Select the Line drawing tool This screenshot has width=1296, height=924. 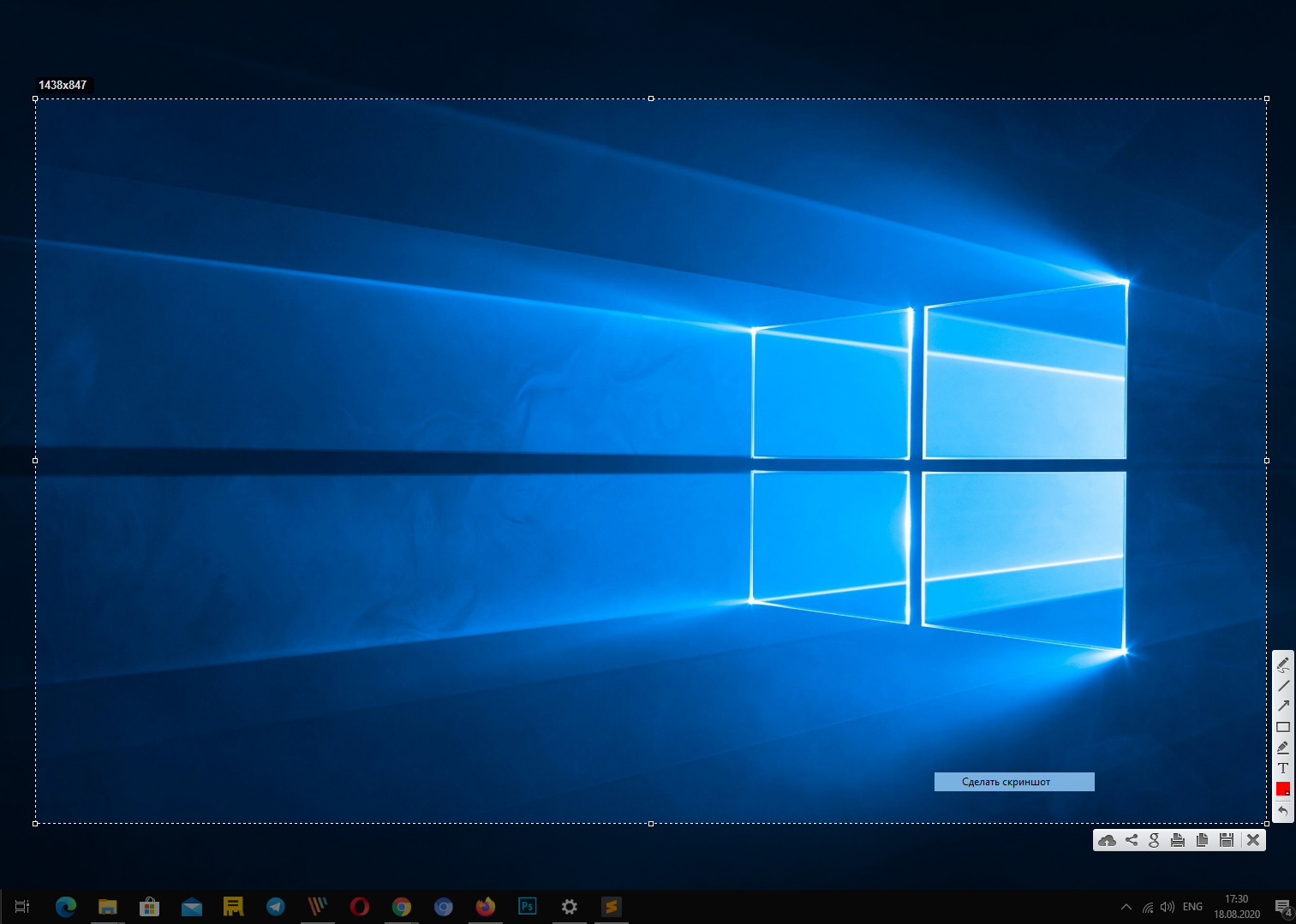coord(1282,686)
